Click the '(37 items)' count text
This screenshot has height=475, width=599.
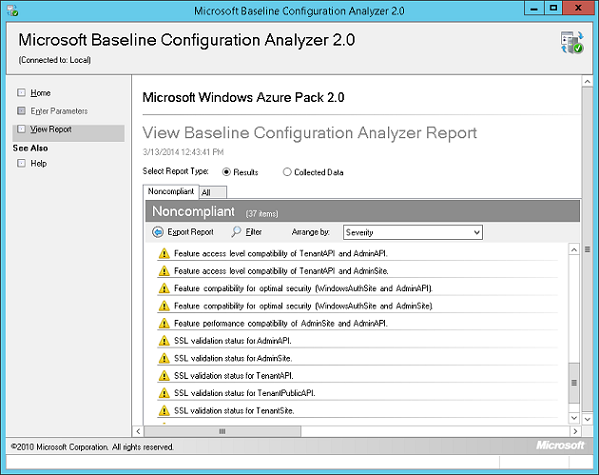point(262,214)
